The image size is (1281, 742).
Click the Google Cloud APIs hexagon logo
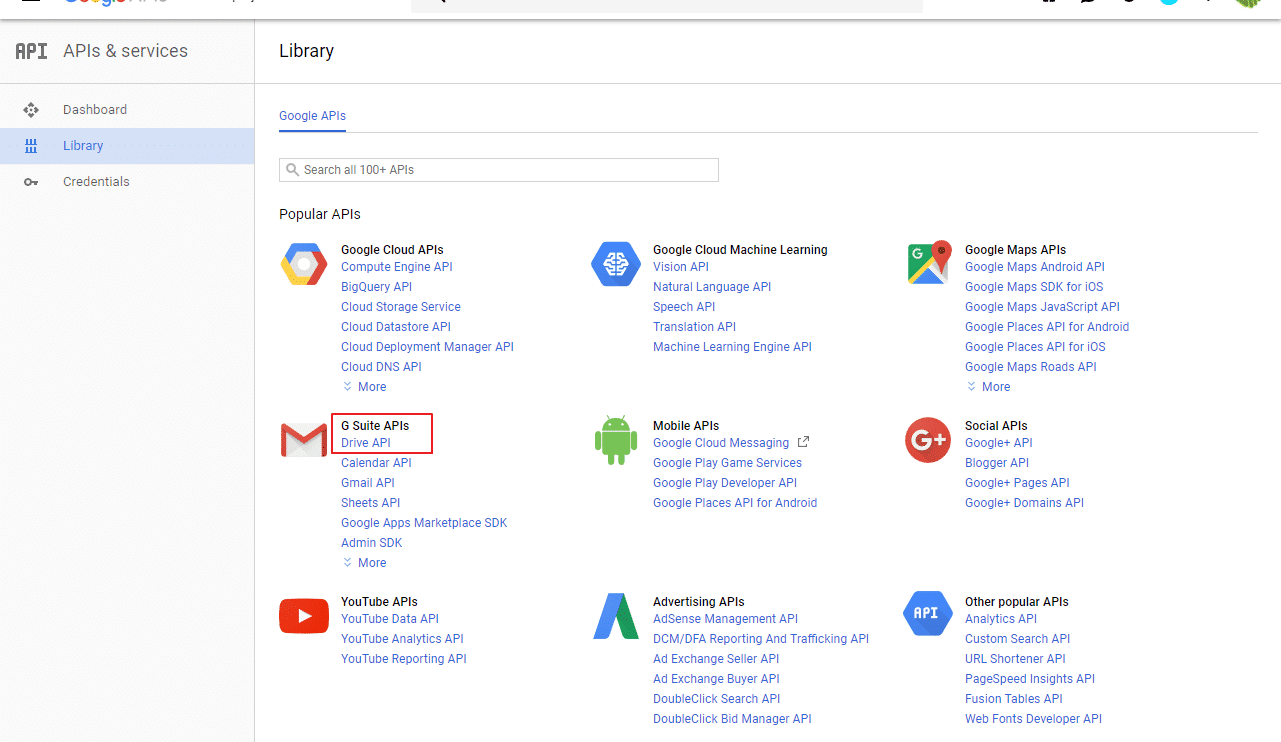point(303,264)
